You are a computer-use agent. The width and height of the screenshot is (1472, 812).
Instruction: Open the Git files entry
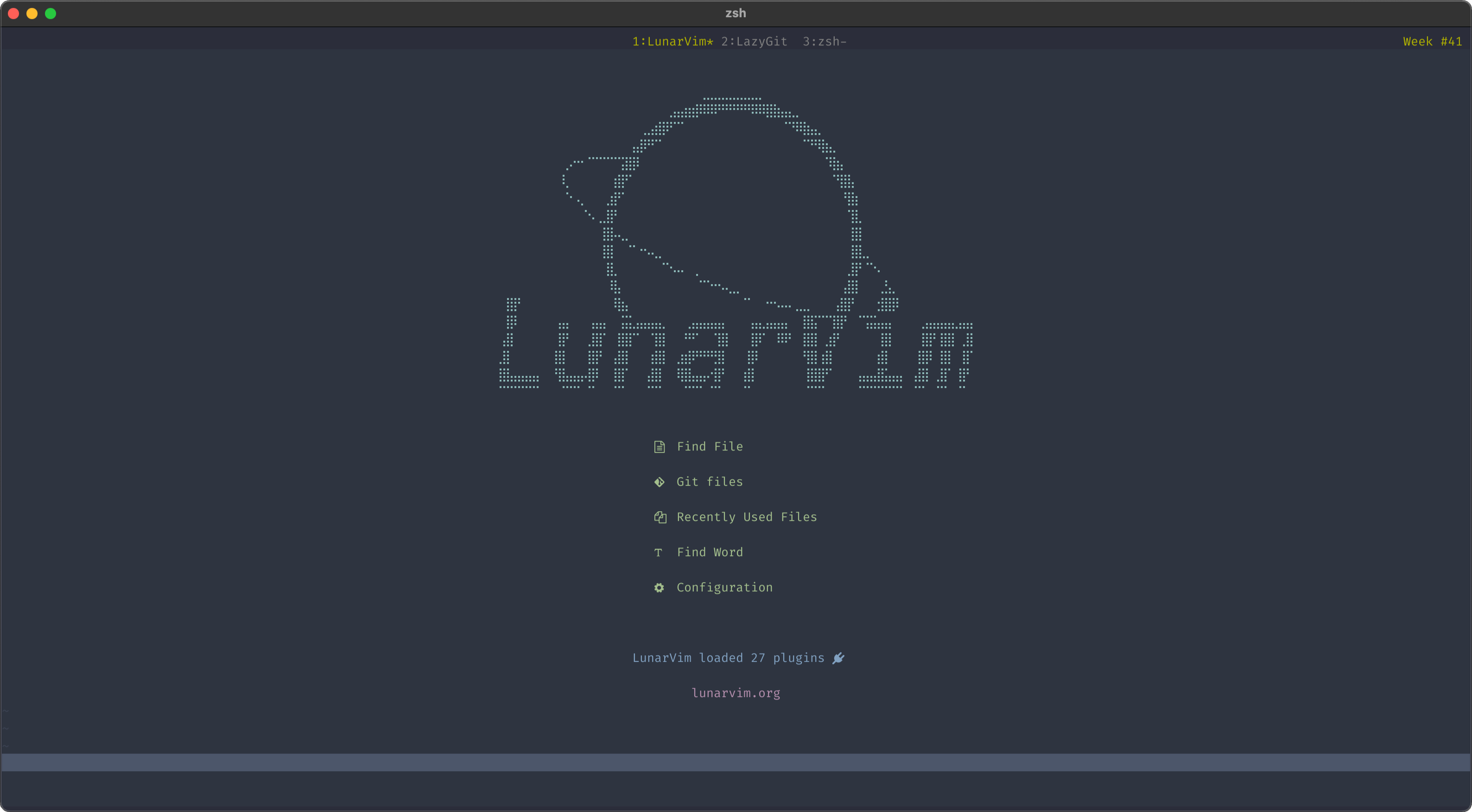[x=709, y=482]
